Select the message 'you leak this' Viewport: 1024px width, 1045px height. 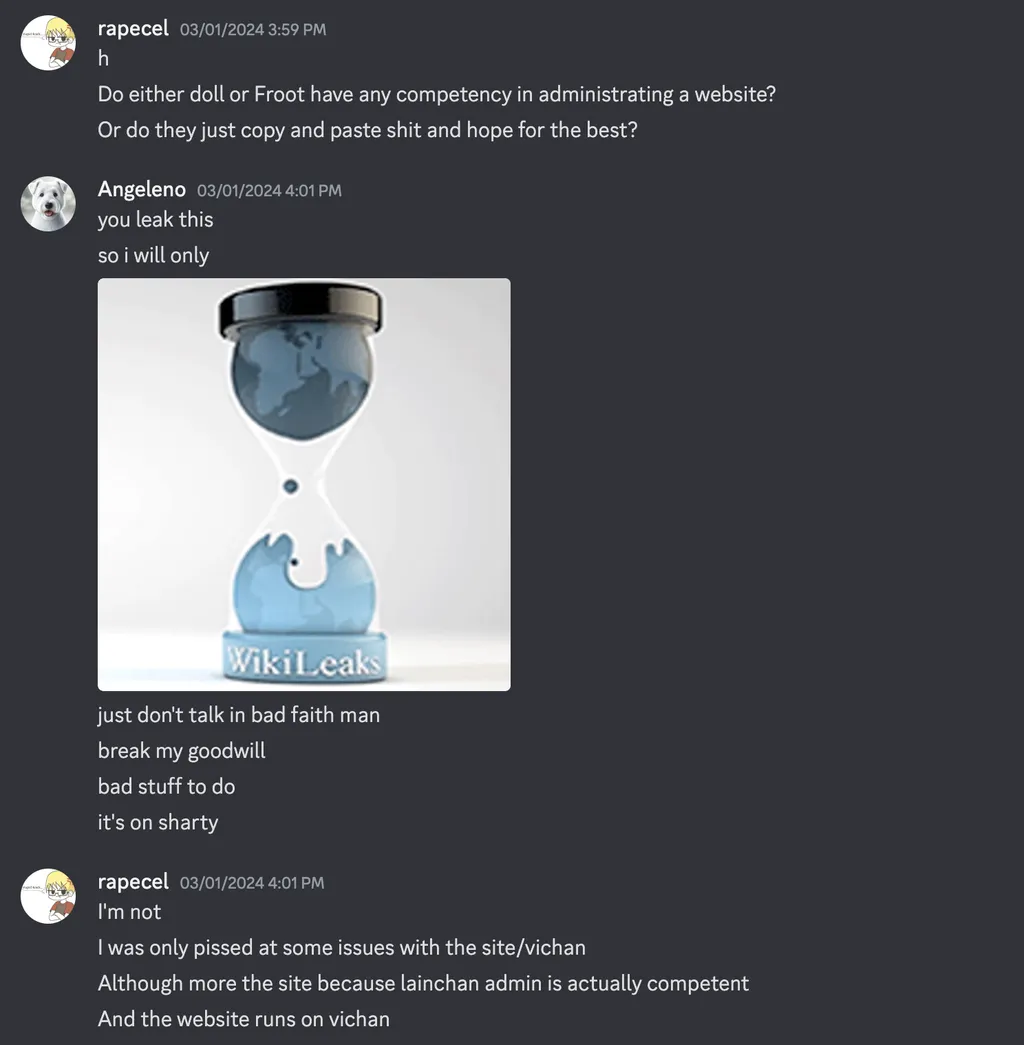tap(155, 219)
